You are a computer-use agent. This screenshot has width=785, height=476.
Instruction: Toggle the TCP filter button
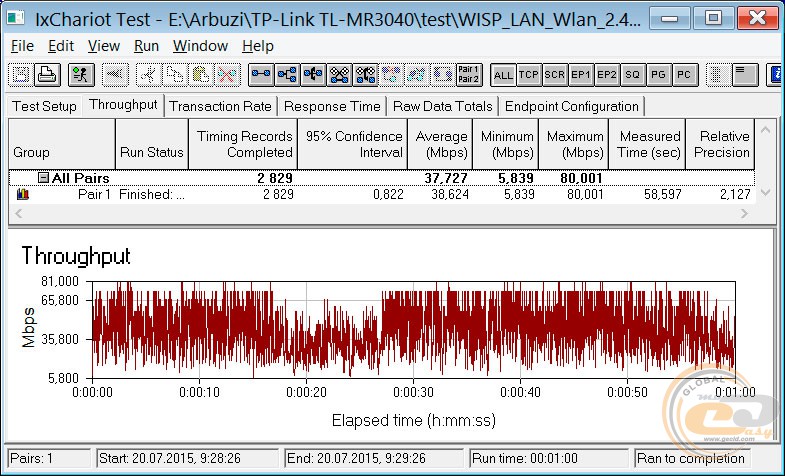(529, 75)
